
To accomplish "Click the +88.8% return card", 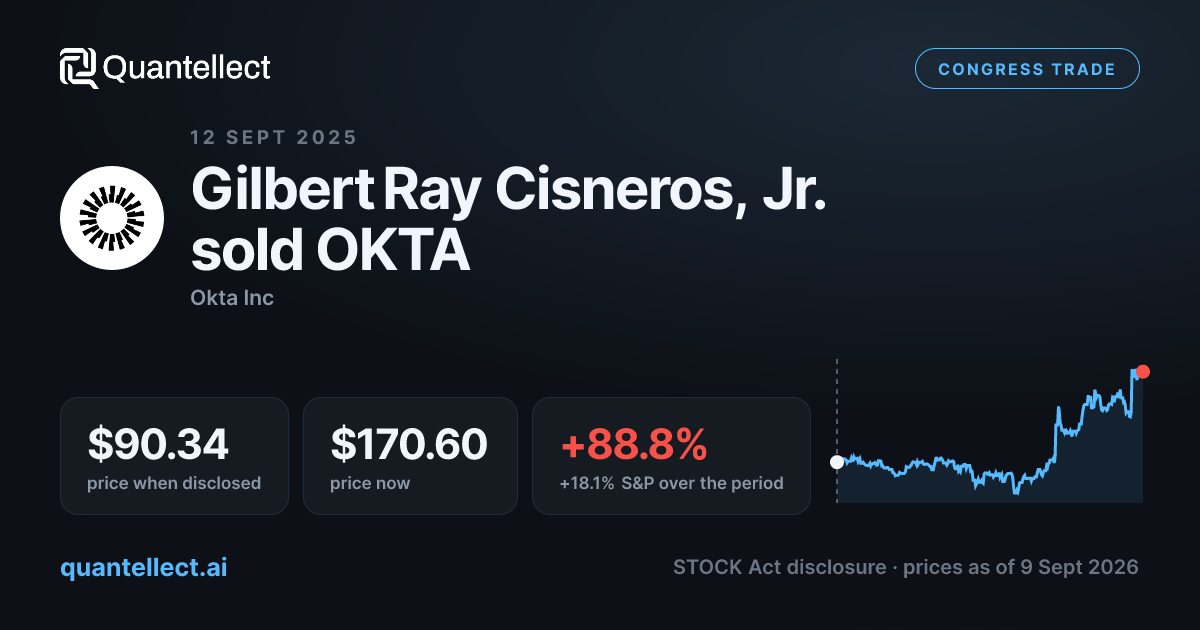I will point(671,456).
